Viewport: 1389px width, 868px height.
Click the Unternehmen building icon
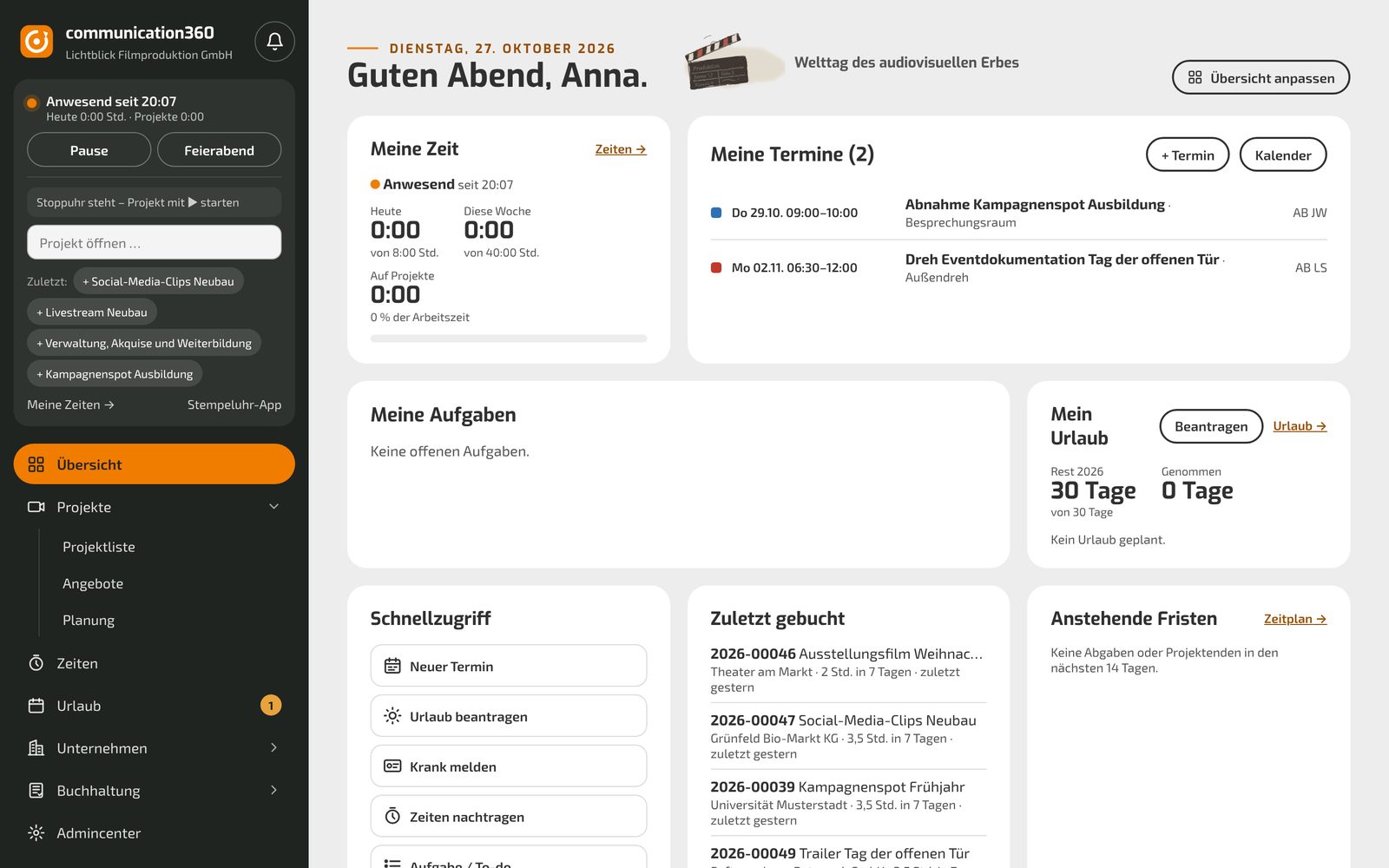tap(36, 748)
